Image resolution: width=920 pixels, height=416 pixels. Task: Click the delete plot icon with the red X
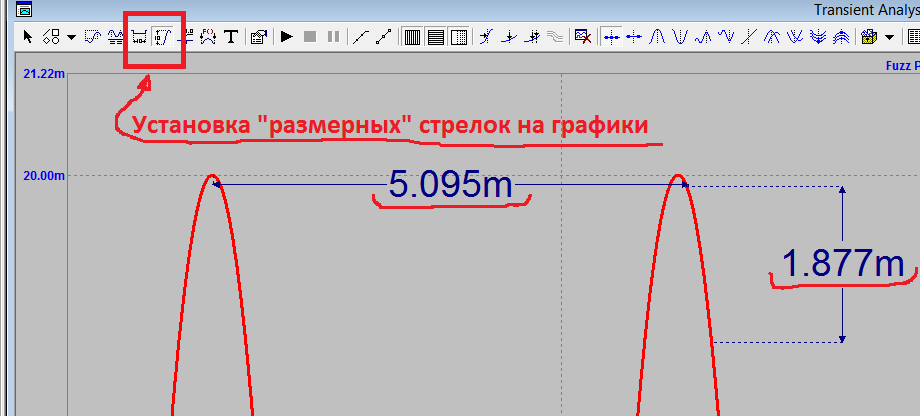click(x=584, y=37)
